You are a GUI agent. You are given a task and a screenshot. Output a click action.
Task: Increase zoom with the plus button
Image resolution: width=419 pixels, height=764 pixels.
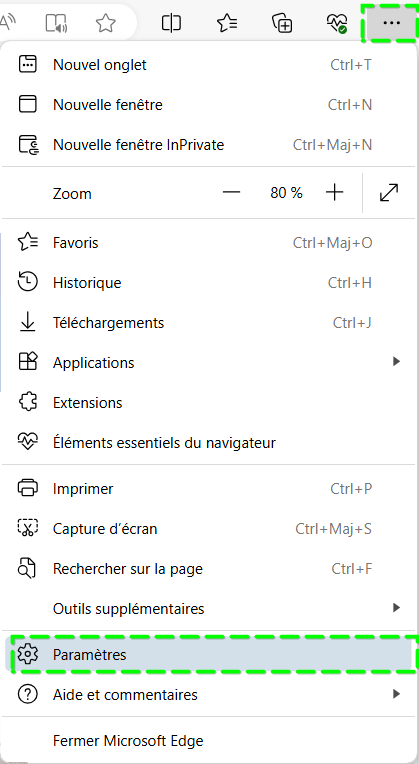click(x=334, y=193)
